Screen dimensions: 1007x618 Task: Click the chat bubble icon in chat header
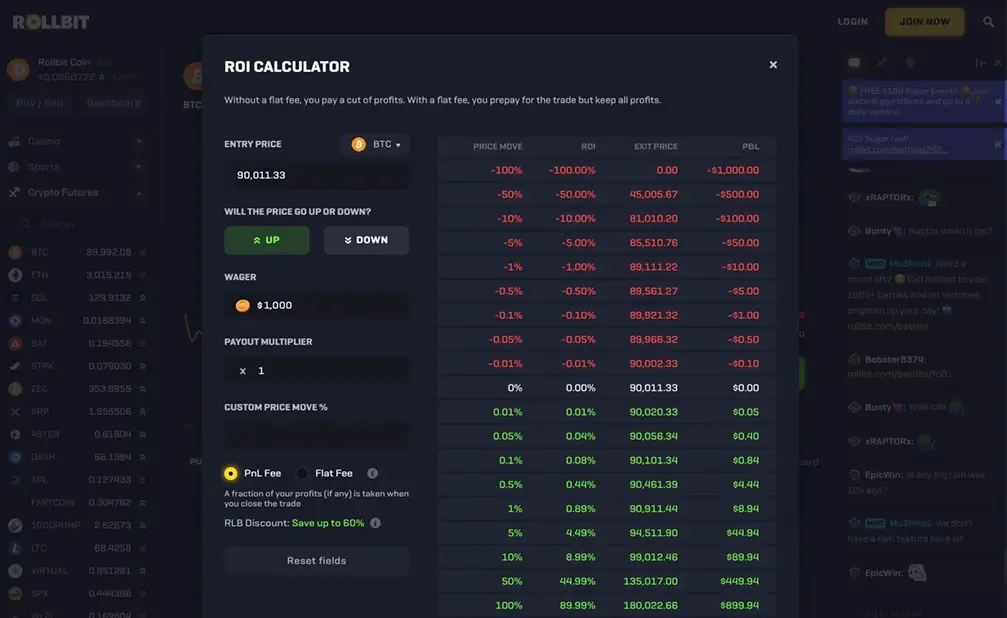(853, 61)
